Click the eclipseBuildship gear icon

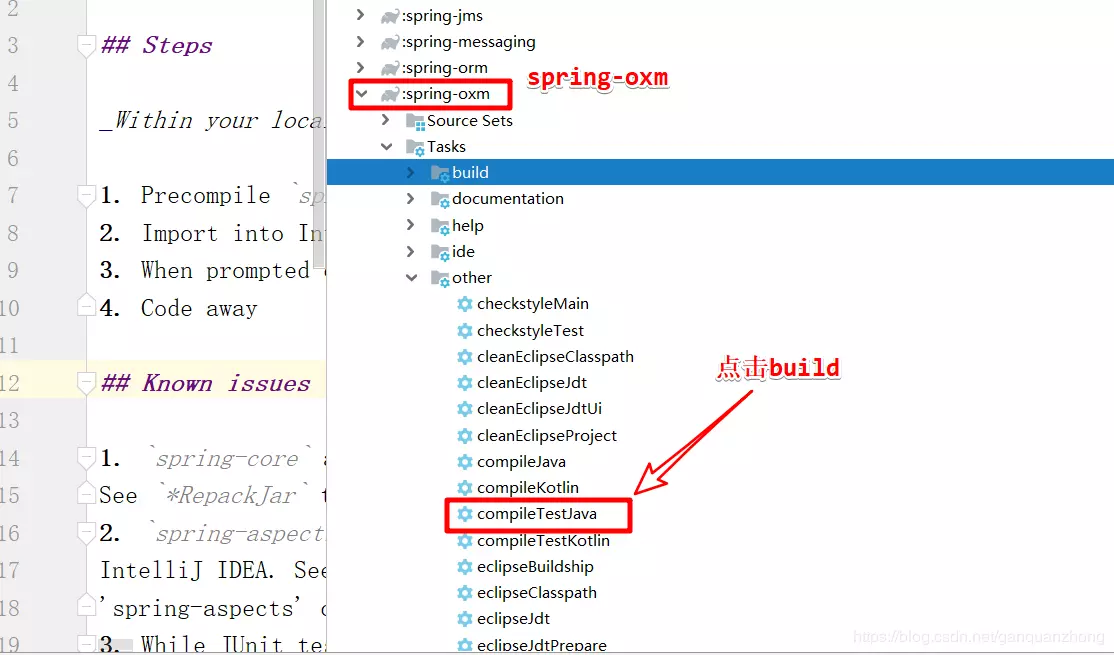tap(465, 567)
